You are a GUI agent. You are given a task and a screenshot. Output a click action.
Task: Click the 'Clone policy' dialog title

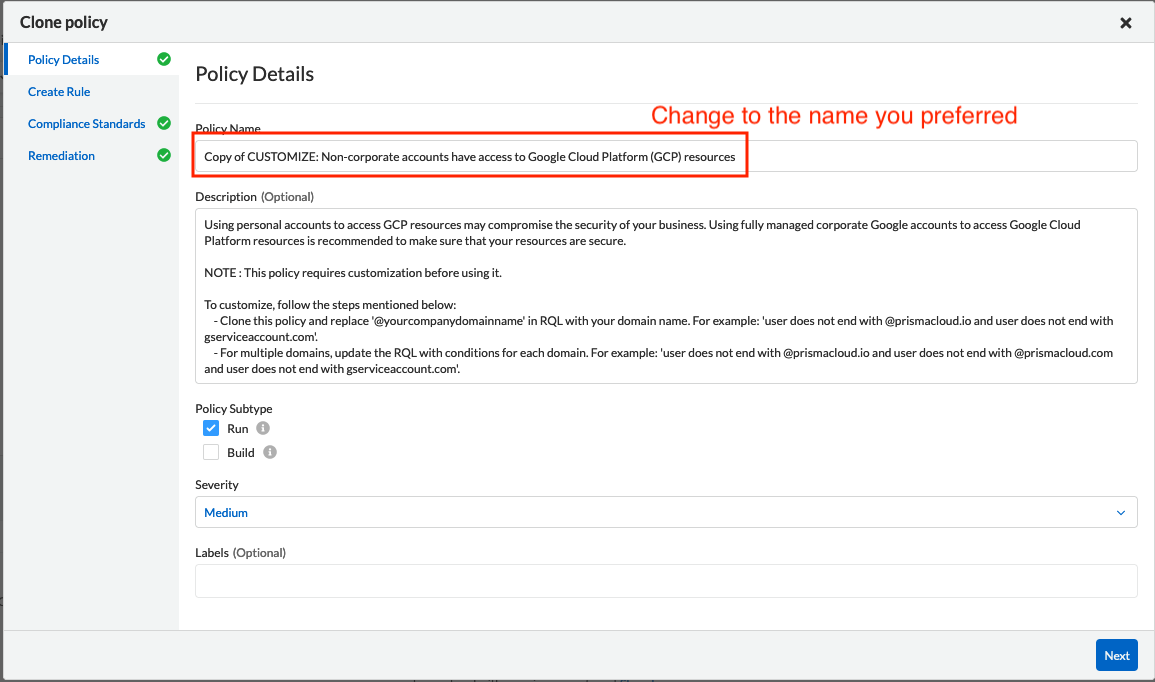(x=64, y=22)
